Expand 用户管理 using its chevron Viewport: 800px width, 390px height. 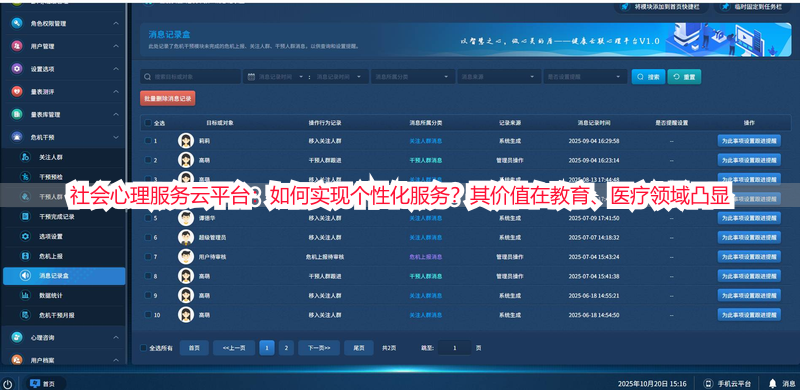tap(116, 46)
